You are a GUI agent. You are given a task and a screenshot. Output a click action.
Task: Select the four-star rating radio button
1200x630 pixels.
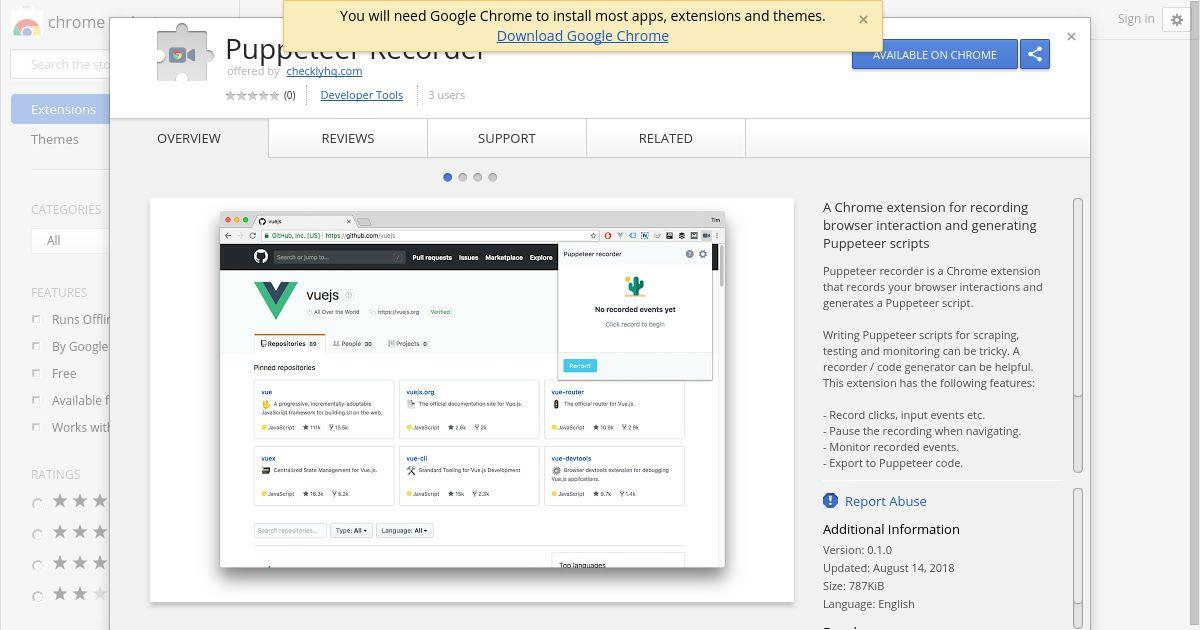[37, 534]
